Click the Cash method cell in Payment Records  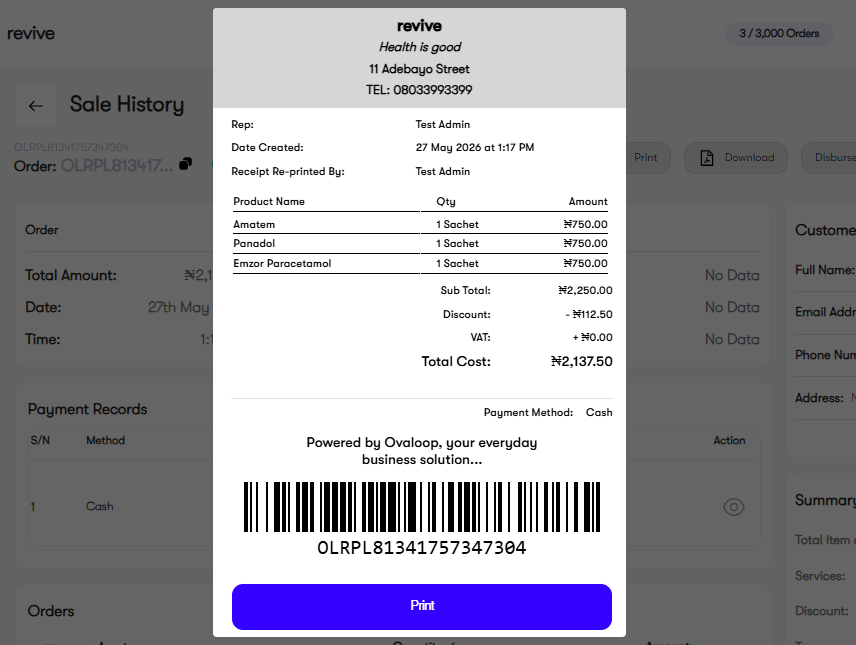coord(99,506)
